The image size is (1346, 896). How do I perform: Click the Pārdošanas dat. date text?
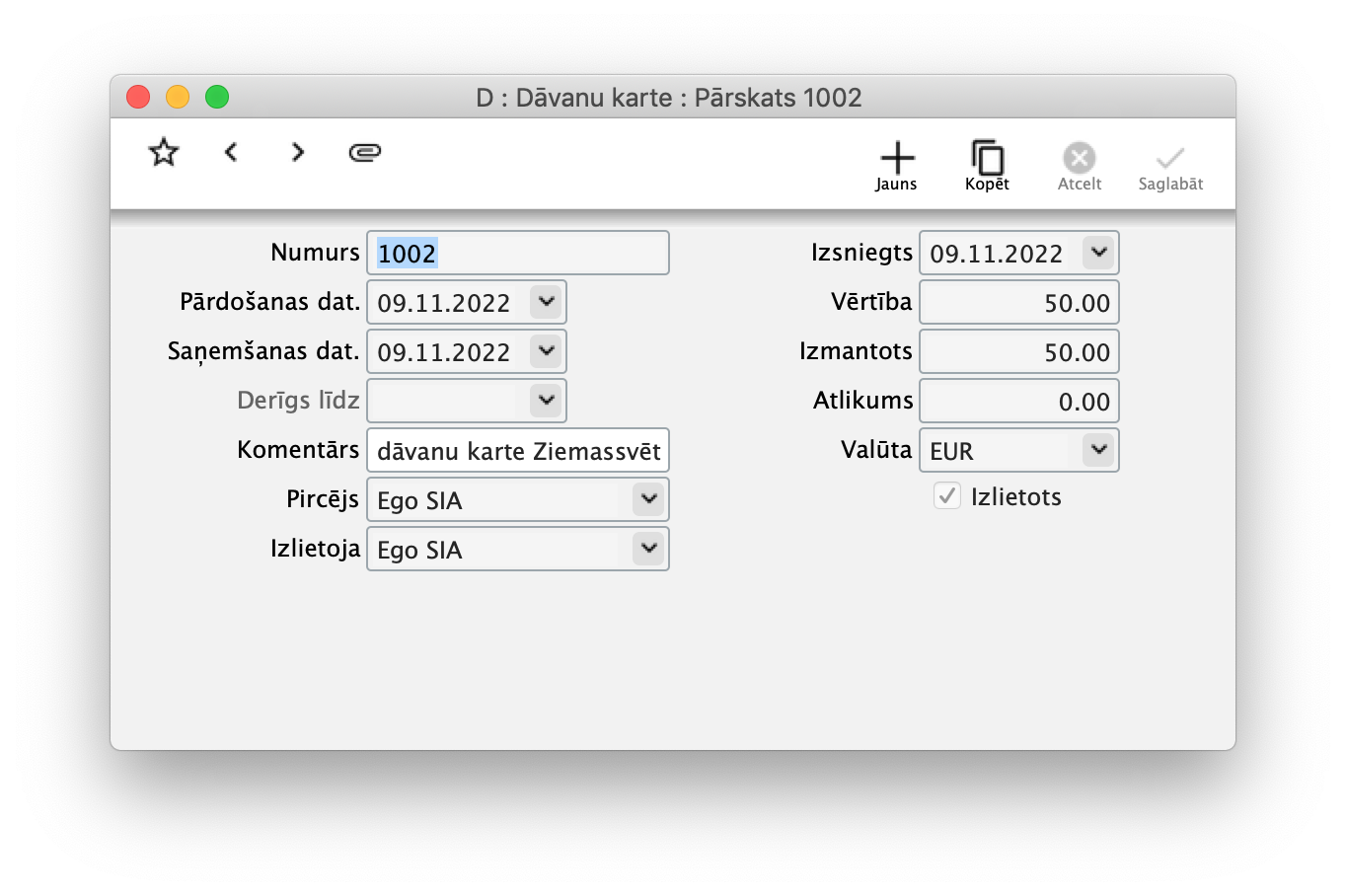[444, 303]
